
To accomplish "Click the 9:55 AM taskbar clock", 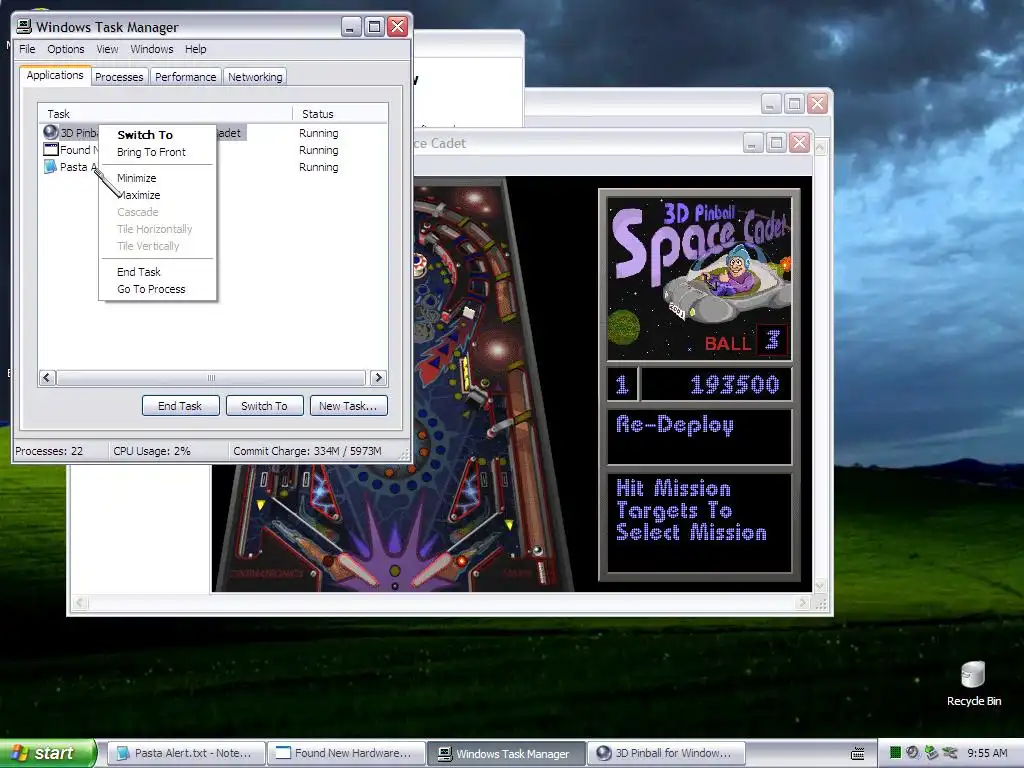I will [x=987, y=753].
